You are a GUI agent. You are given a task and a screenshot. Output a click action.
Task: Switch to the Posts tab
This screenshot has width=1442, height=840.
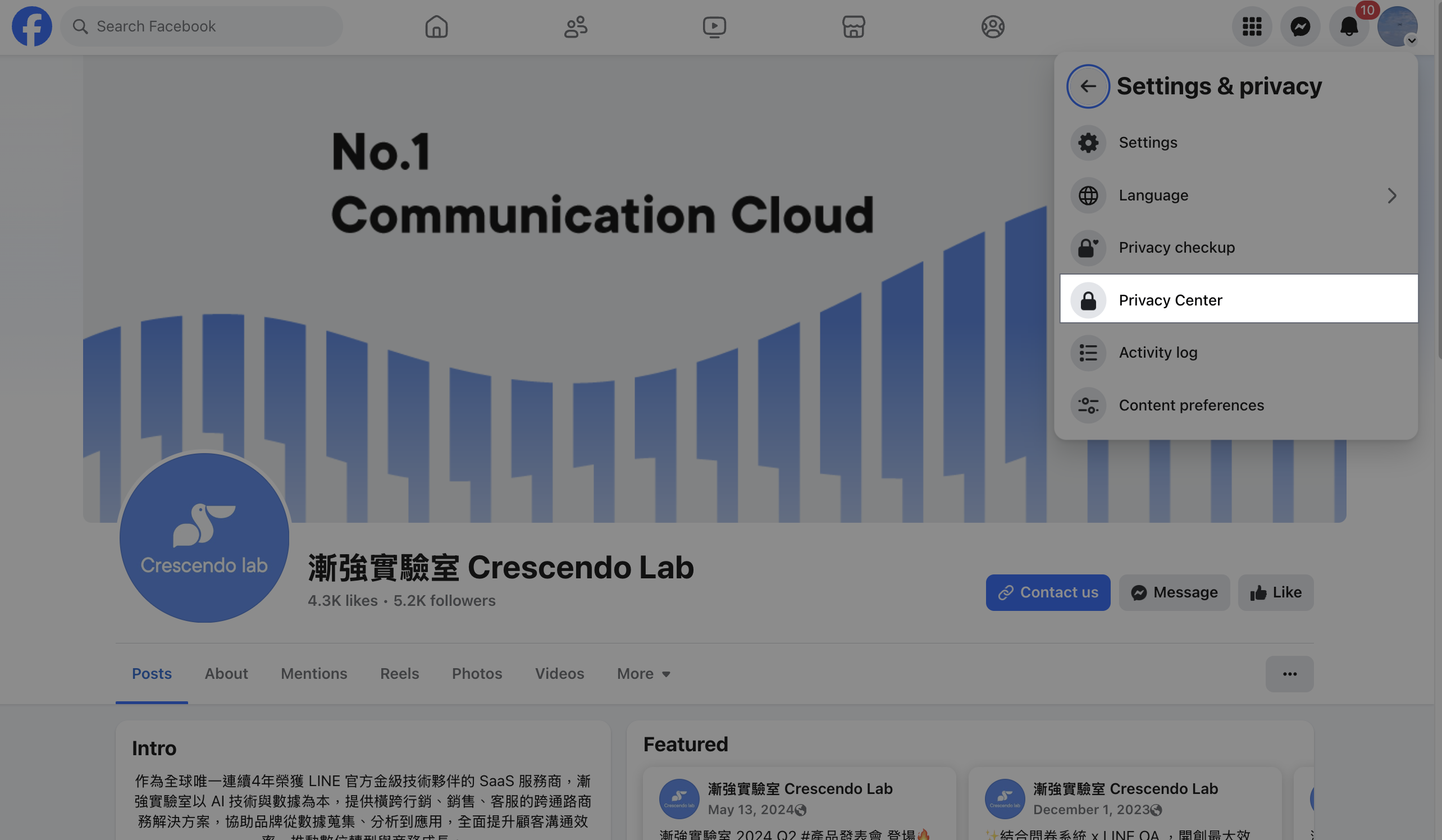152,673
